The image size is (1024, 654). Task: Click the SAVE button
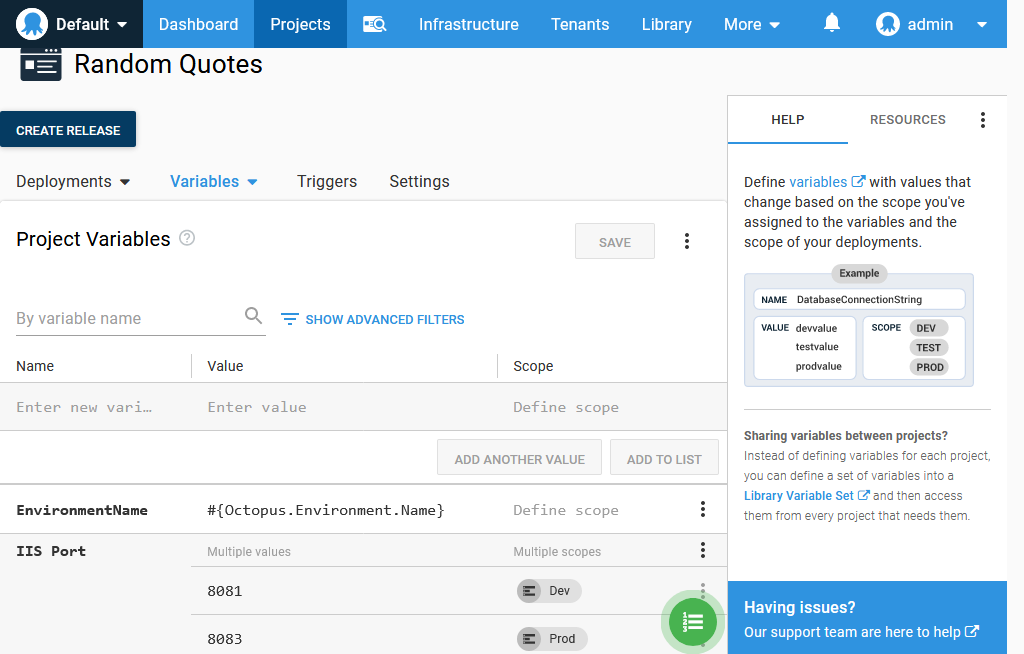coord(615,242)
